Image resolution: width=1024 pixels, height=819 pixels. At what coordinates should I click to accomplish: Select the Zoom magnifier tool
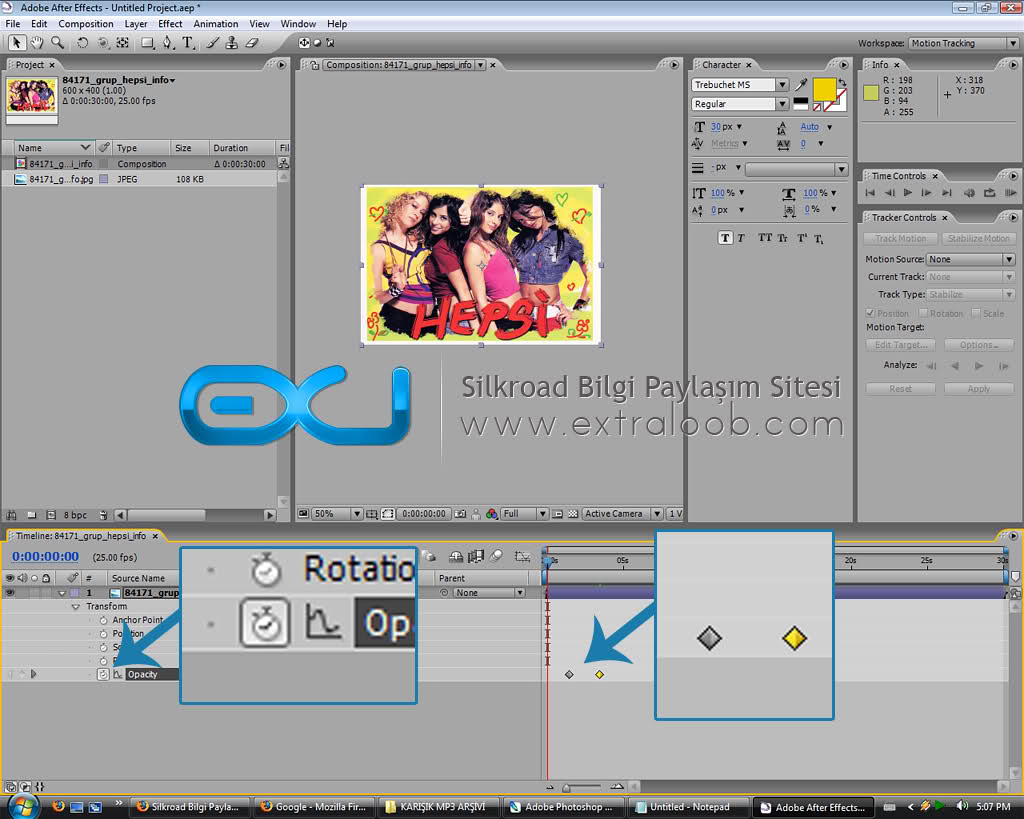57,43
